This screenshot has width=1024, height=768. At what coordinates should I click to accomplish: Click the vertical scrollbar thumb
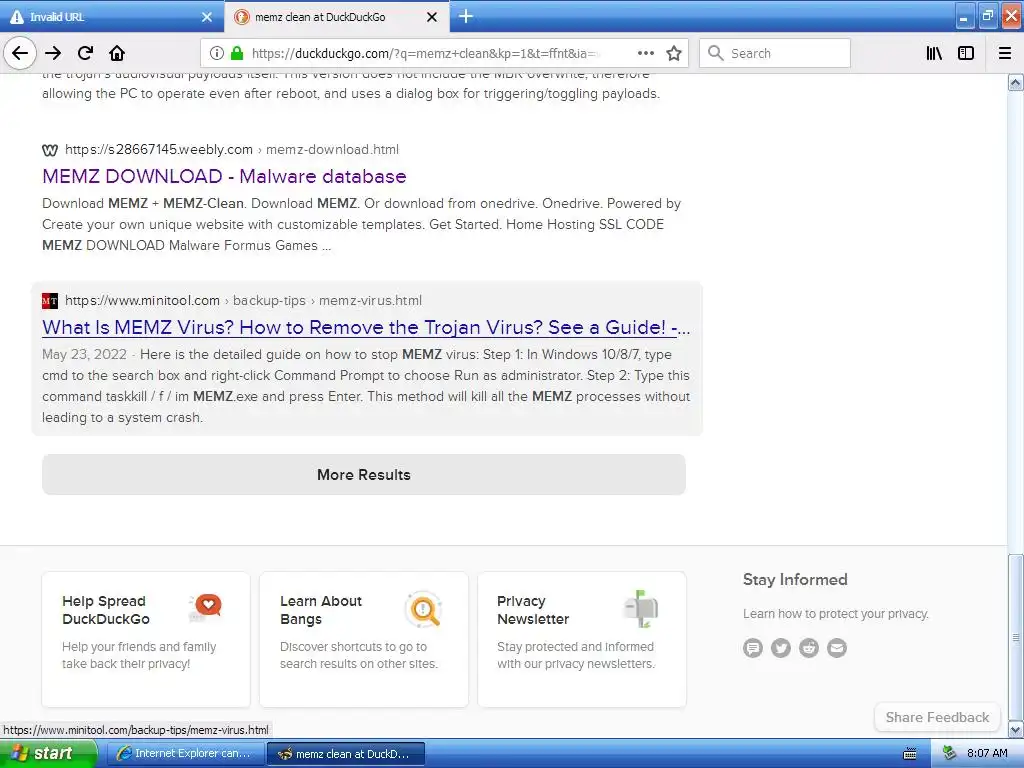tap(1016, 637)
